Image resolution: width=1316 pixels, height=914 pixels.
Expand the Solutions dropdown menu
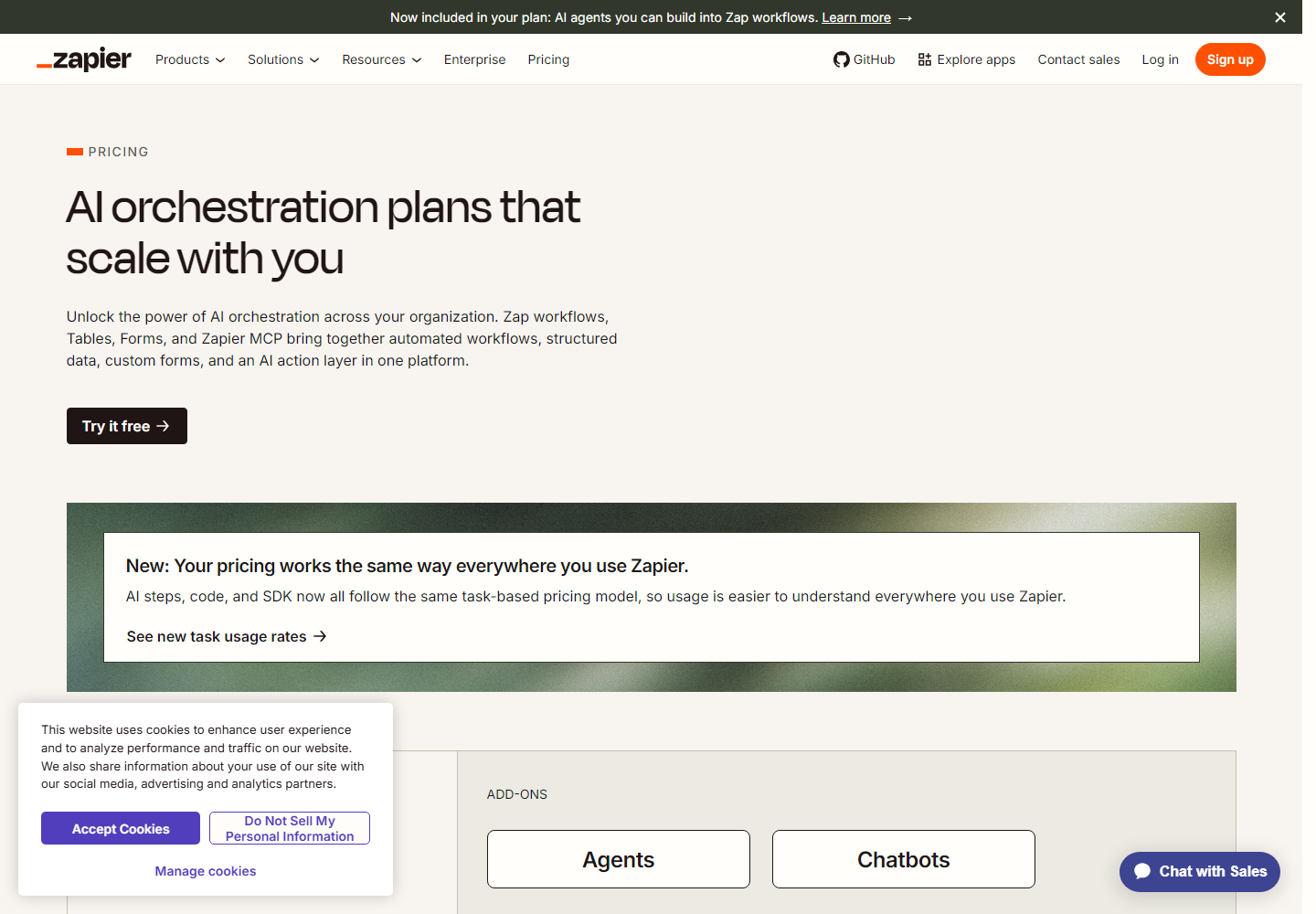tap(283, 59)
